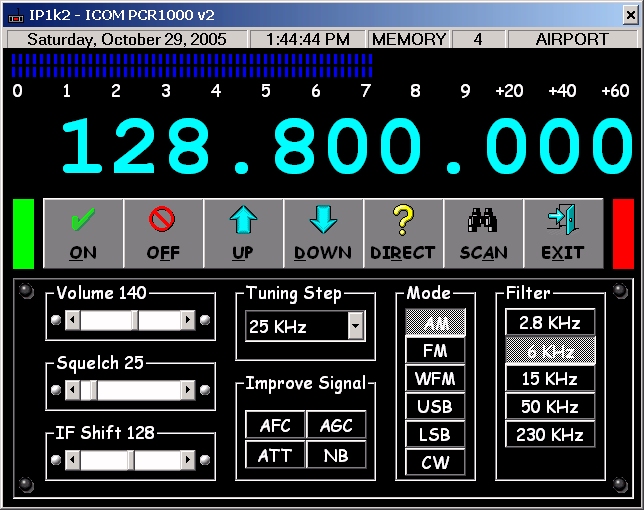
Task: Click the date Saturday, October 29, 2005
Action: pyautogui.click(x=126, y=39)
